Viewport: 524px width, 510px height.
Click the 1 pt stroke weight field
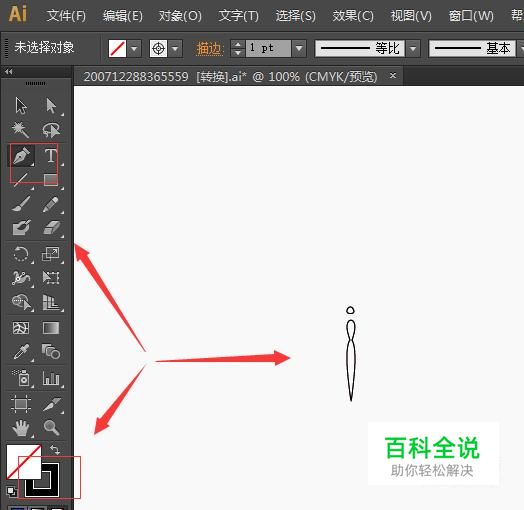268,48
